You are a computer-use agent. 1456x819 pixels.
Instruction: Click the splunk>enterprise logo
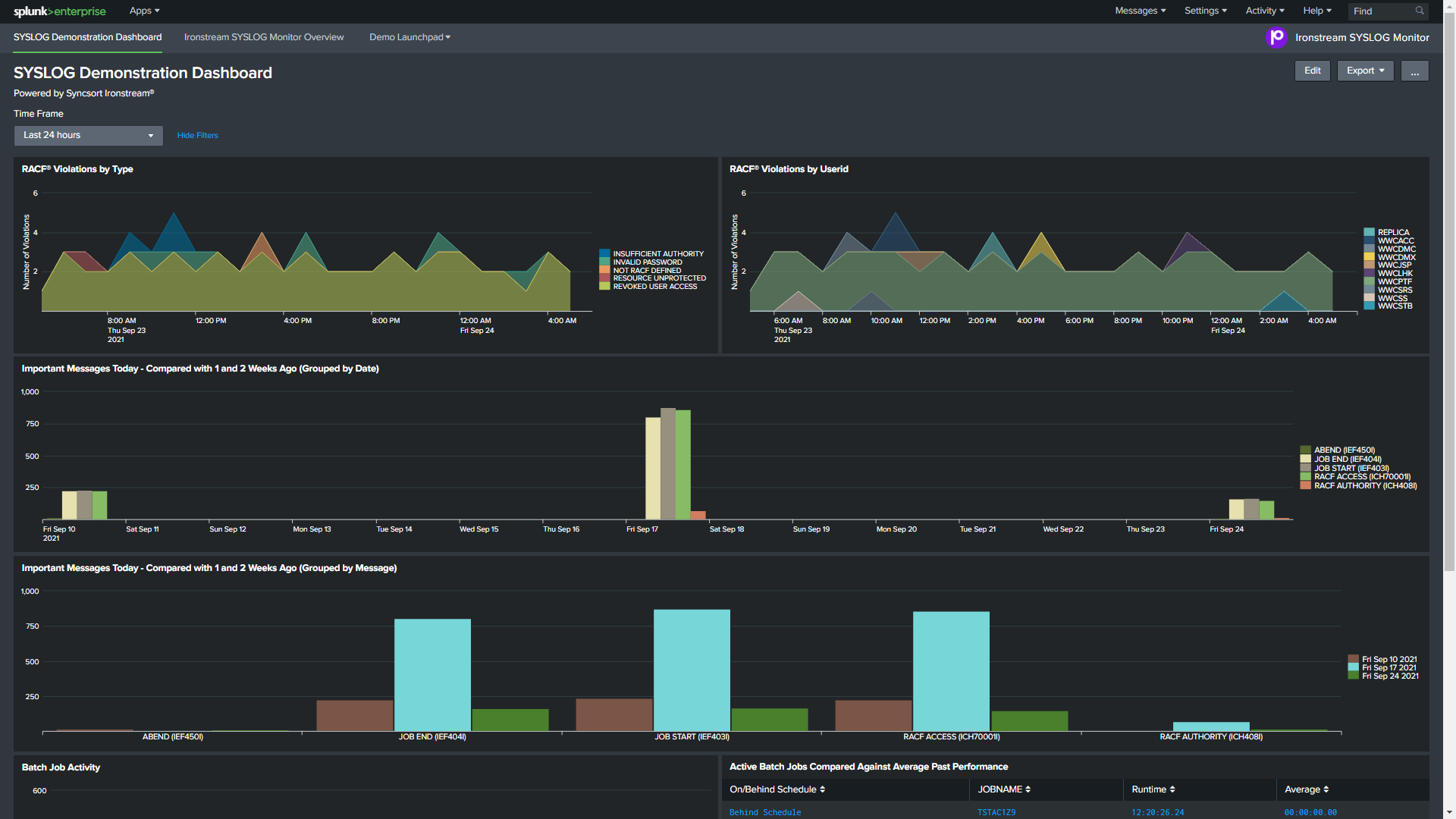pos(60,11)
